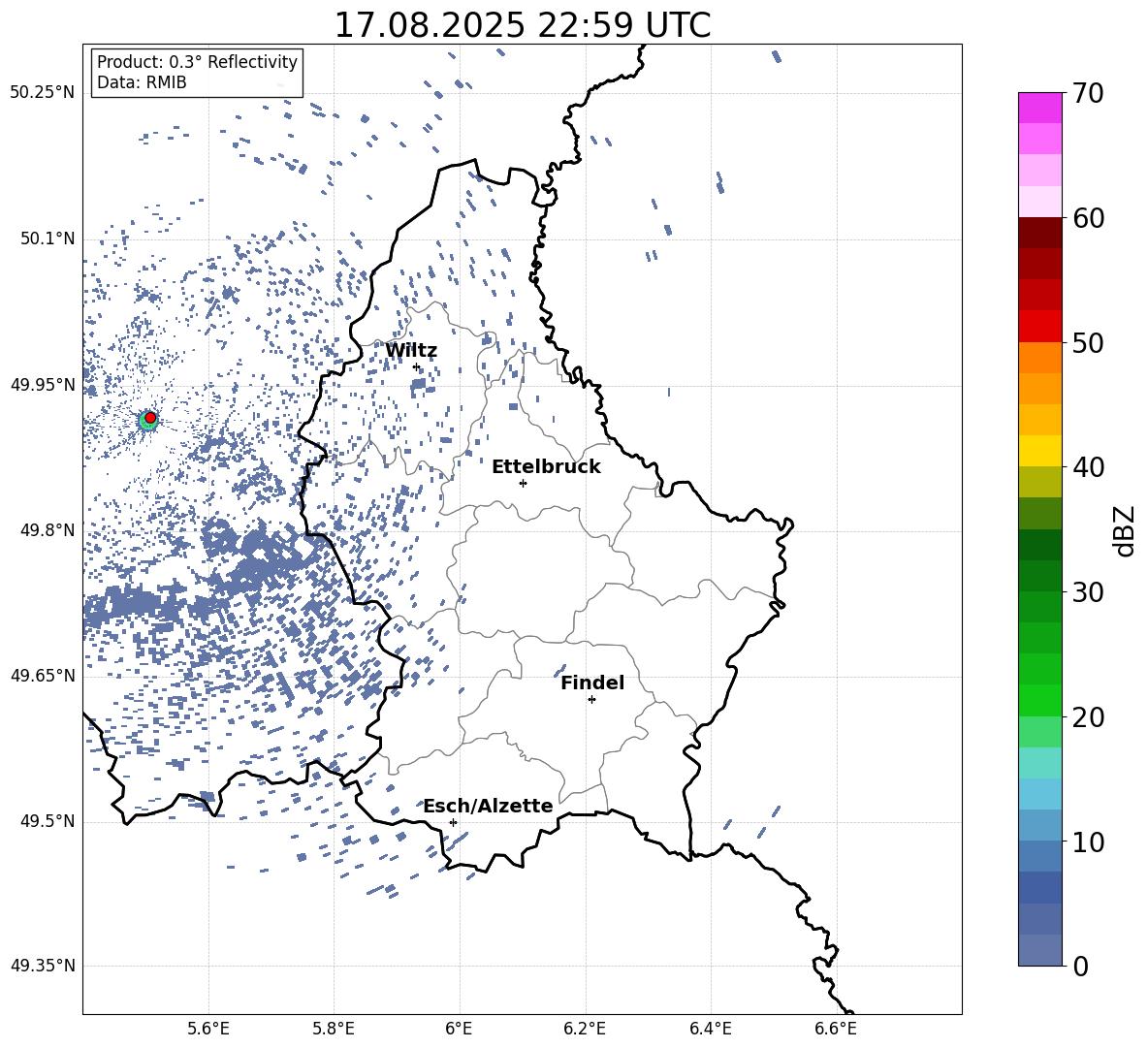This screenshot has height=1048, width=1148.
Task: Click the 6.6°E longitude label
Action: tap(836, 1029)
